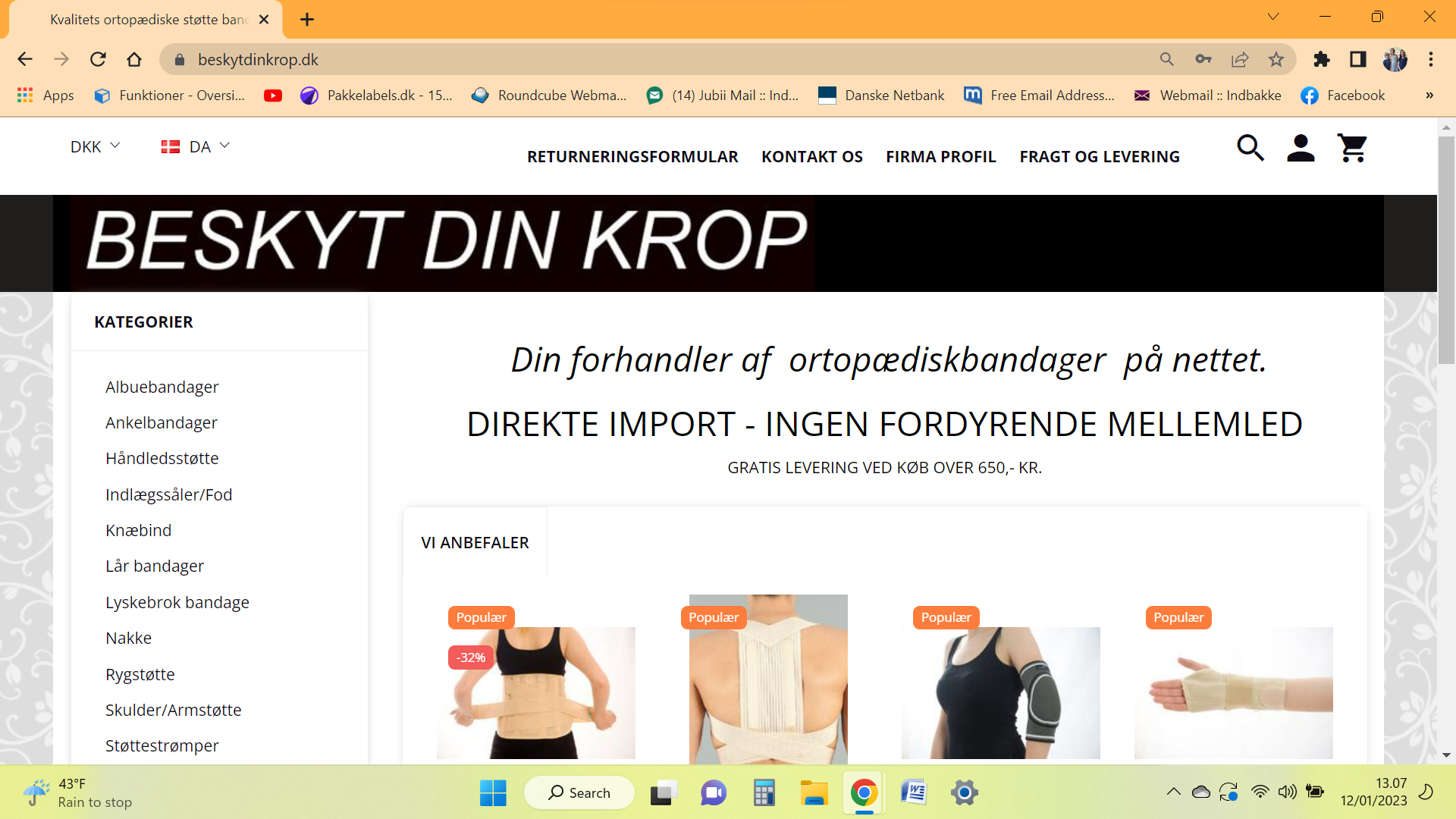
Task: Open the Chrome extensions puzzle icon
Action: click(x=1322, y=59)
